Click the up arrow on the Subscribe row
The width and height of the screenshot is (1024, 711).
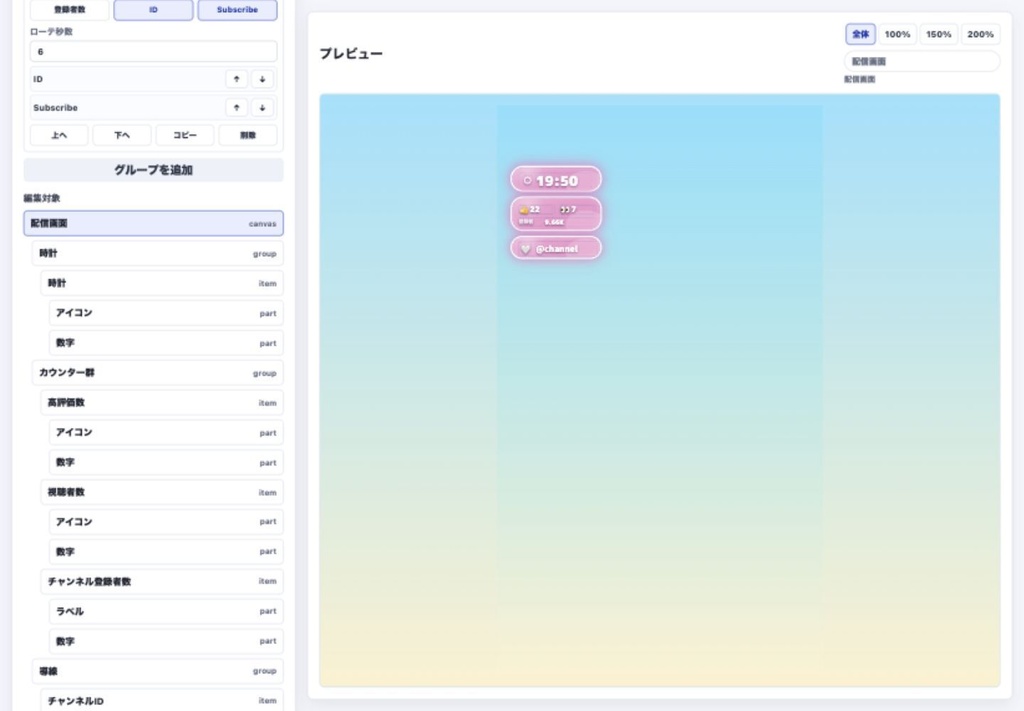(x=236, y=108)
